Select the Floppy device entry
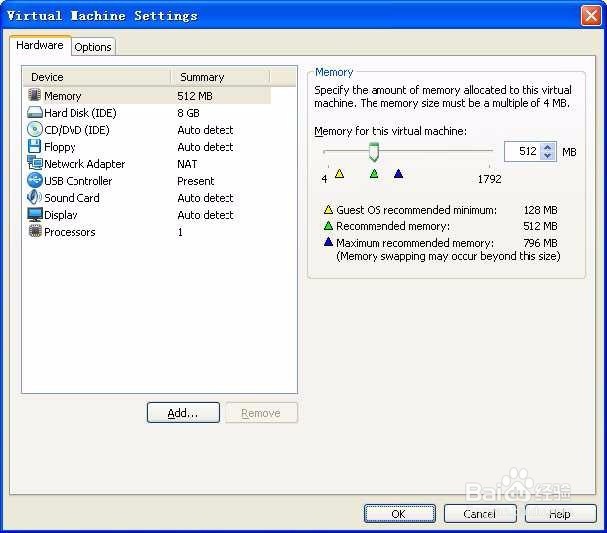The height and width of the screenshot is (533, 607). pyautogui.click(x=60, y=147)
